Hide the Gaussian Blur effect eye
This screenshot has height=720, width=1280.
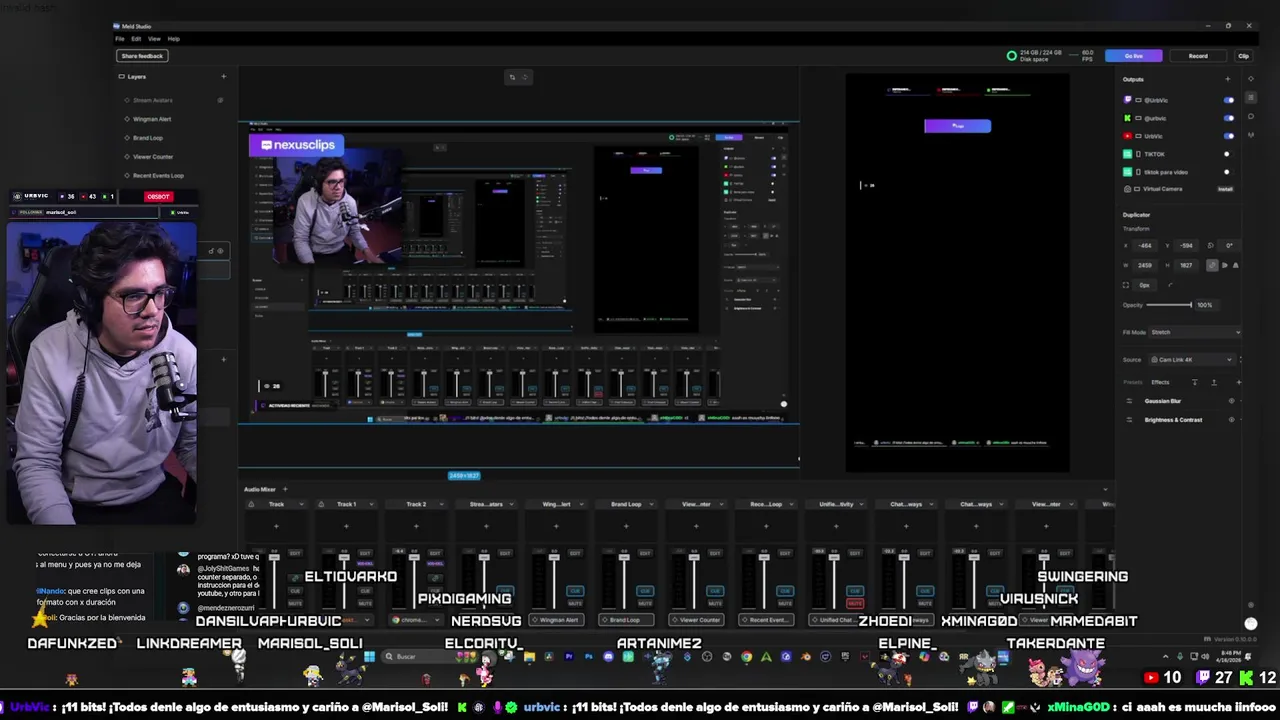[1231, 401]
